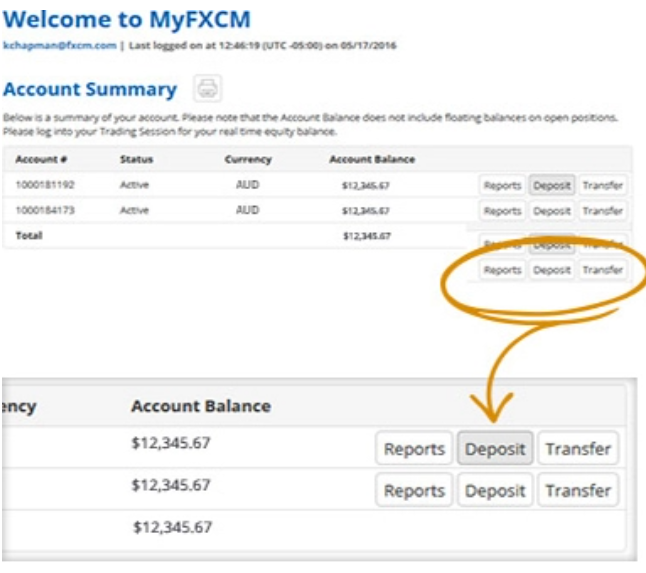Image resolution: width=646 pixels, height=573 pixels.
Task: Click Account Balance header in the enlarged inset
Action: tap(201, 406)
